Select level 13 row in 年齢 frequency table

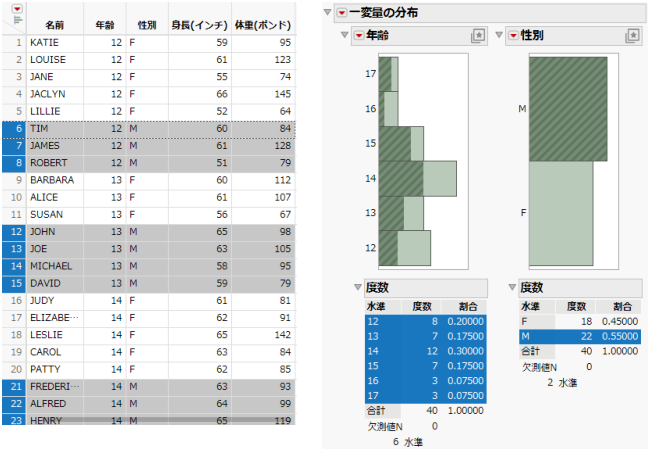coord(425,337)
